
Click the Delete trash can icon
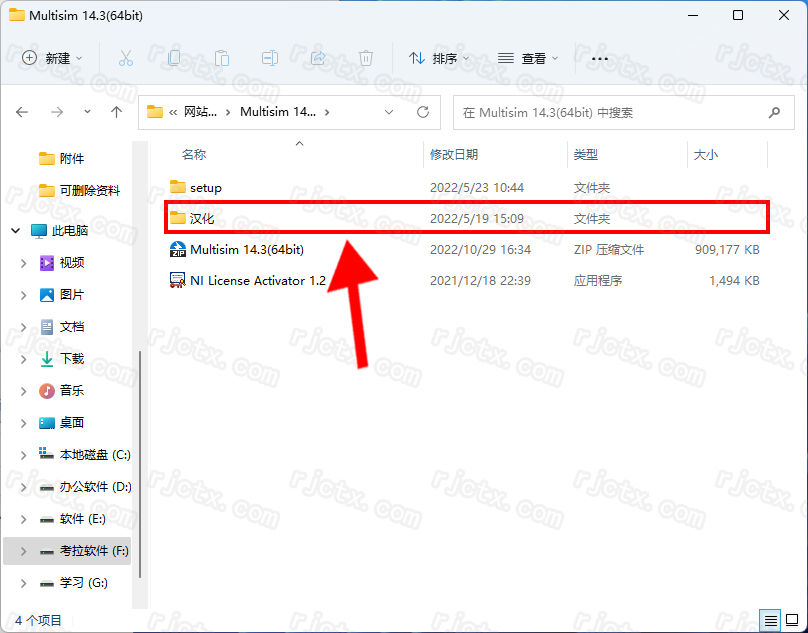coord(366,58)
